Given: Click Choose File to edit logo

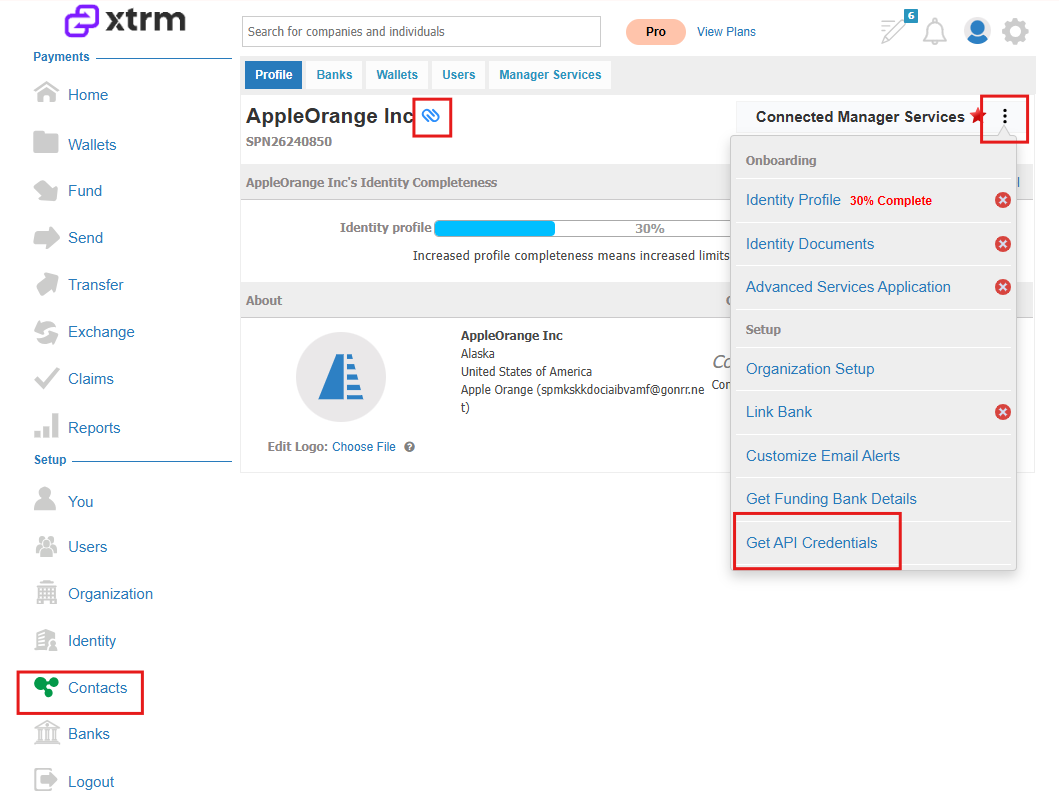Looking at the screenshot, I should coord(363,447).
